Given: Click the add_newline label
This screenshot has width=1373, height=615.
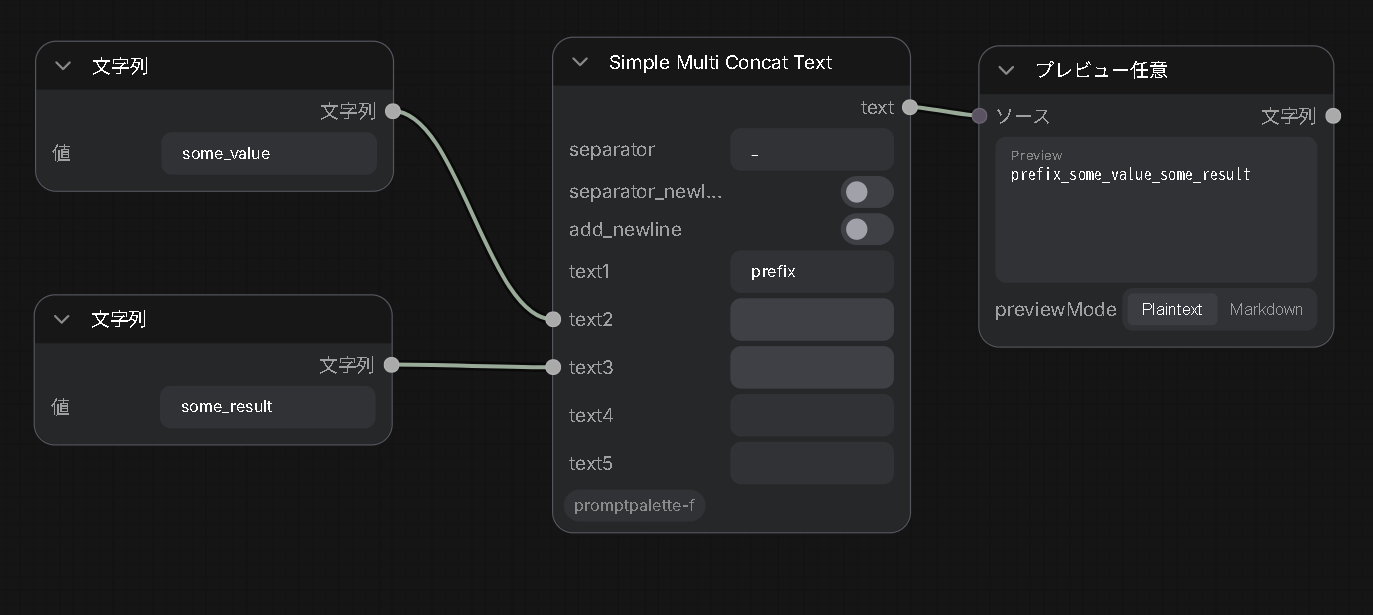Looking at the screenshot, I should [x=625, y=230].
